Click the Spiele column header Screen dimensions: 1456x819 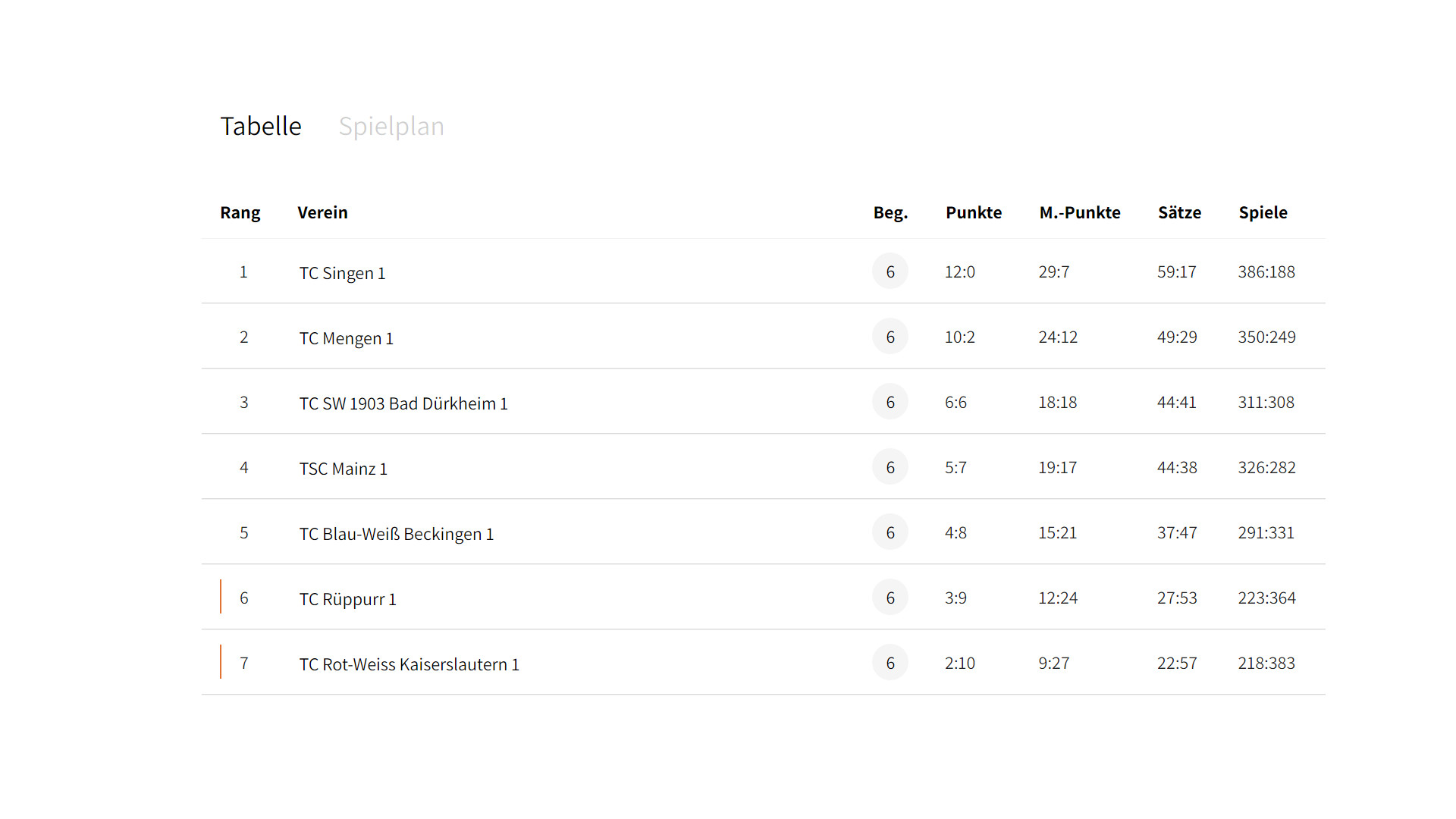tap(1263, 212)
